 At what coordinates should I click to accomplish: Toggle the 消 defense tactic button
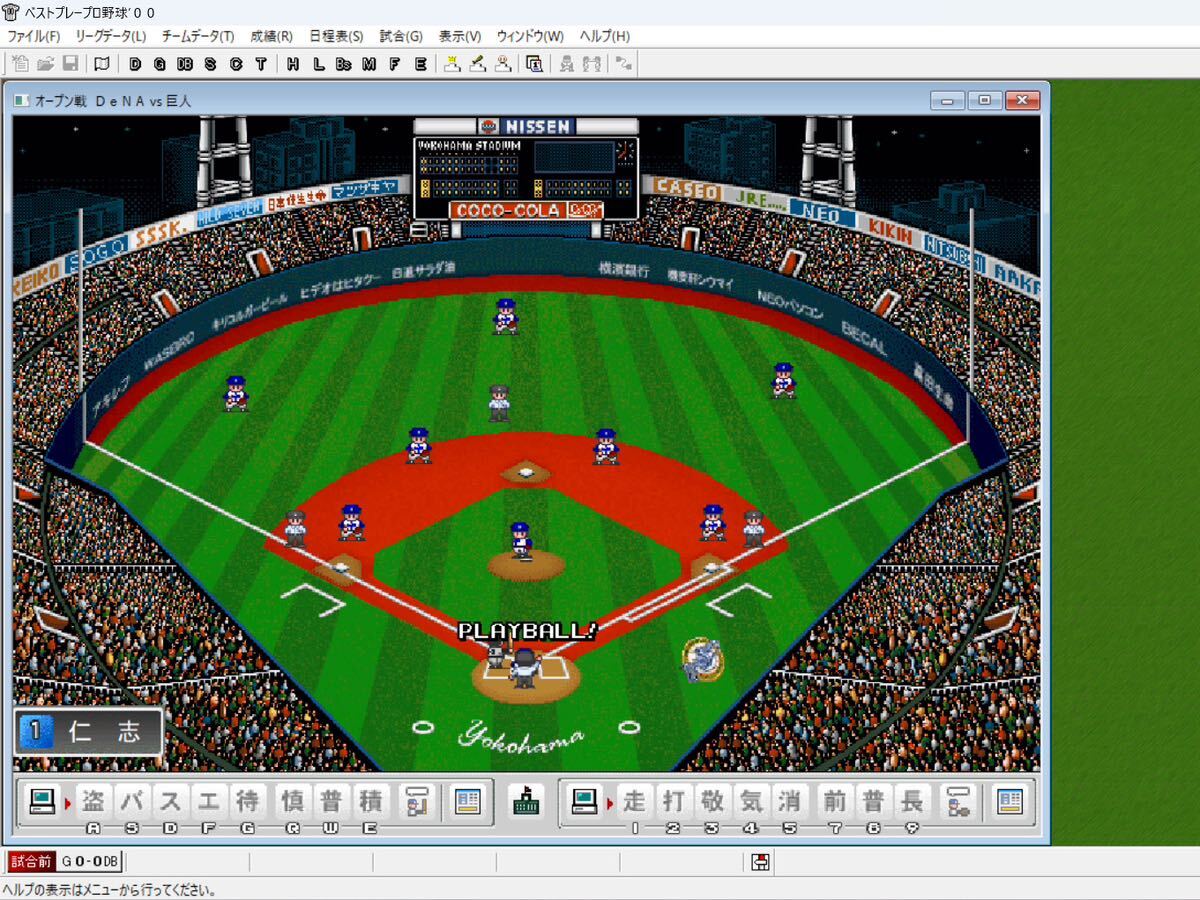pos(790,801)
